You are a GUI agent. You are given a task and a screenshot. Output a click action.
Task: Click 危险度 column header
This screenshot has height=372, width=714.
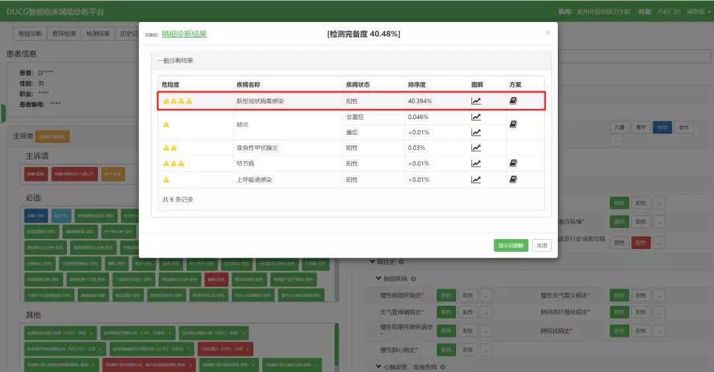coord(170,85)
